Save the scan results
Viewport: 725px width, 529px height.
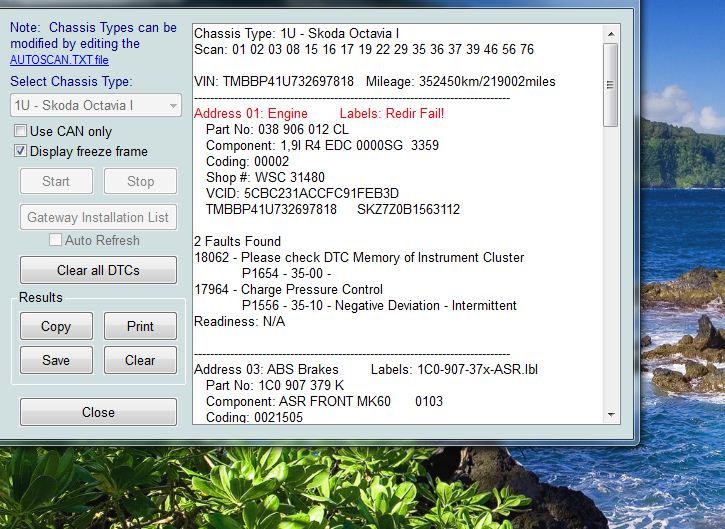[x=56, y=360]
